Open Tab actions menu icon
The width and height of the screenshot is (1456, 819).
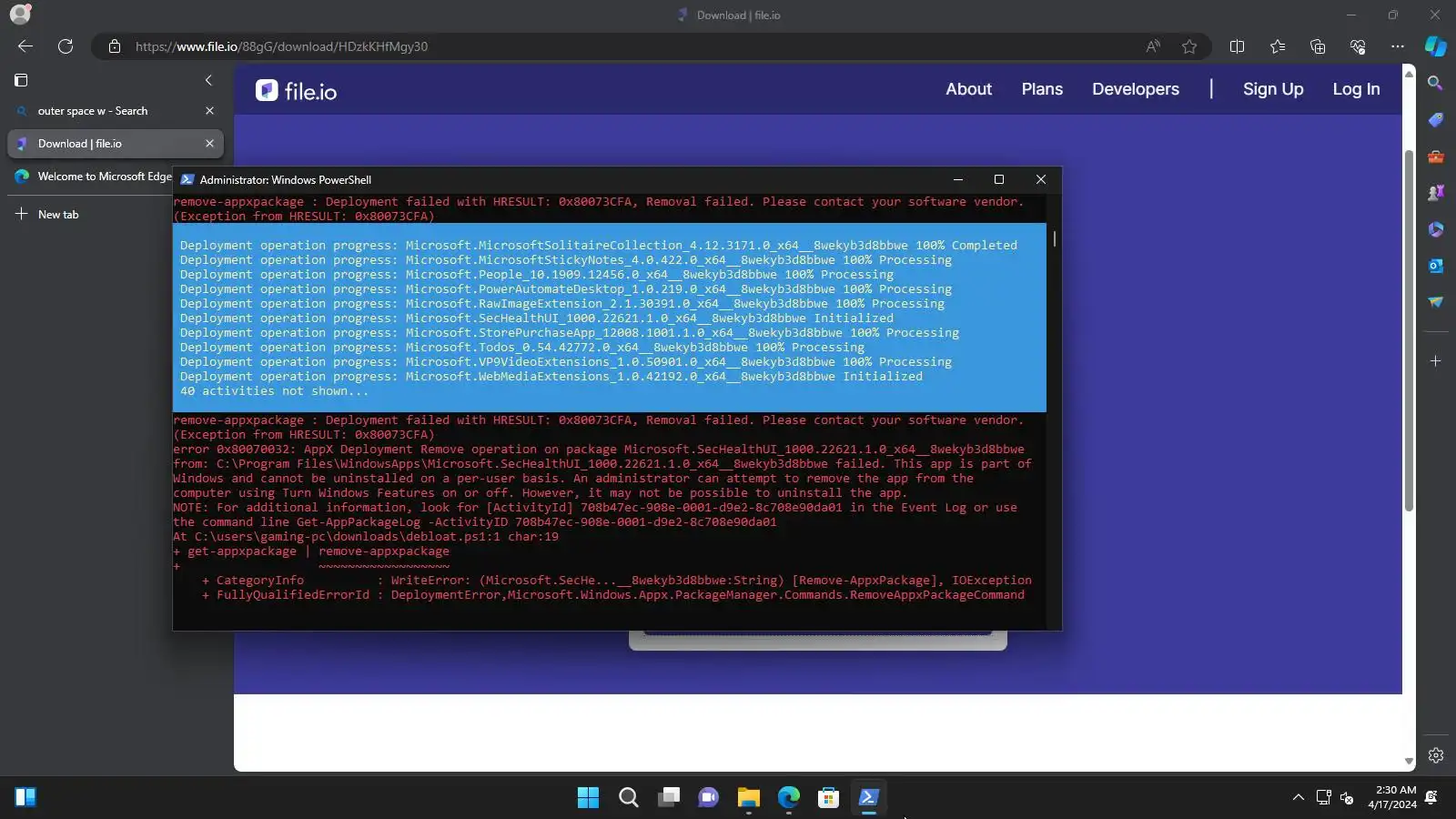pos(21,80)
